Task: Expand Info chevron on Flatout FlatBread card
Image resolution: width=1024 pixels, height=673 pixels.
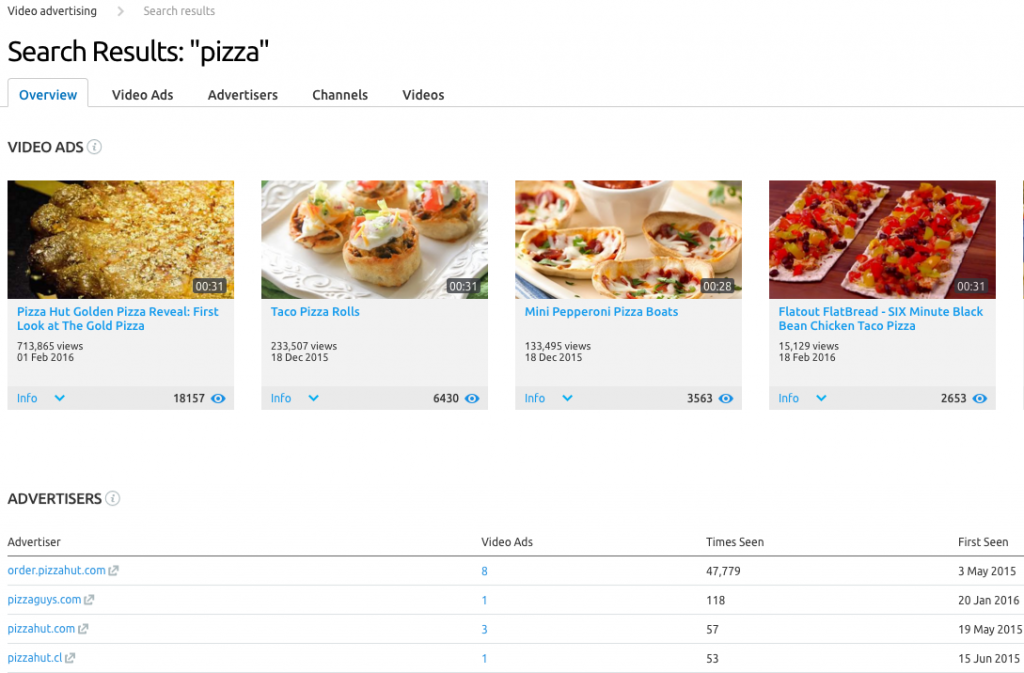Action: coord(822,398)
